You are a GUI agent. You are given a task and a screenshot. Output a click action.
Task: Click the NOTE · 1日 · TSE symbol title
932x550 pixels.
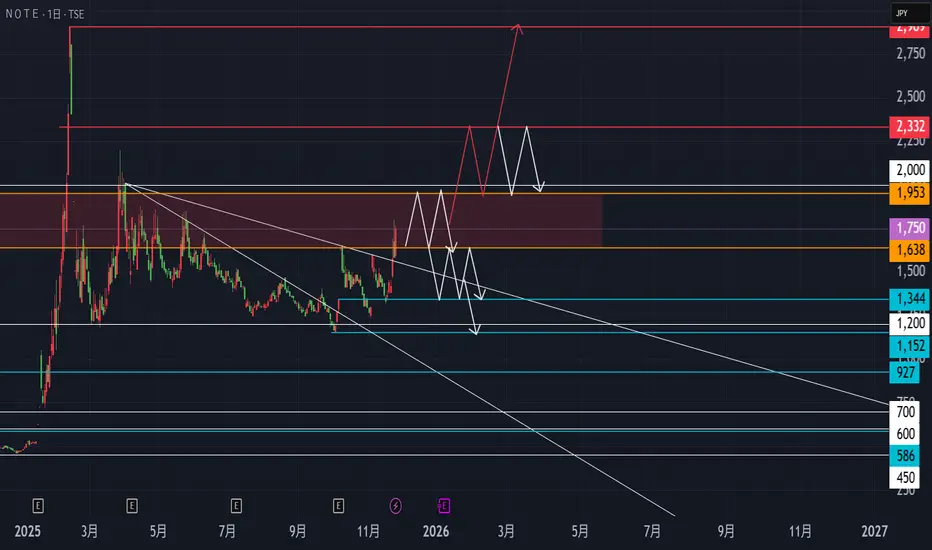(x=45, y=14)
